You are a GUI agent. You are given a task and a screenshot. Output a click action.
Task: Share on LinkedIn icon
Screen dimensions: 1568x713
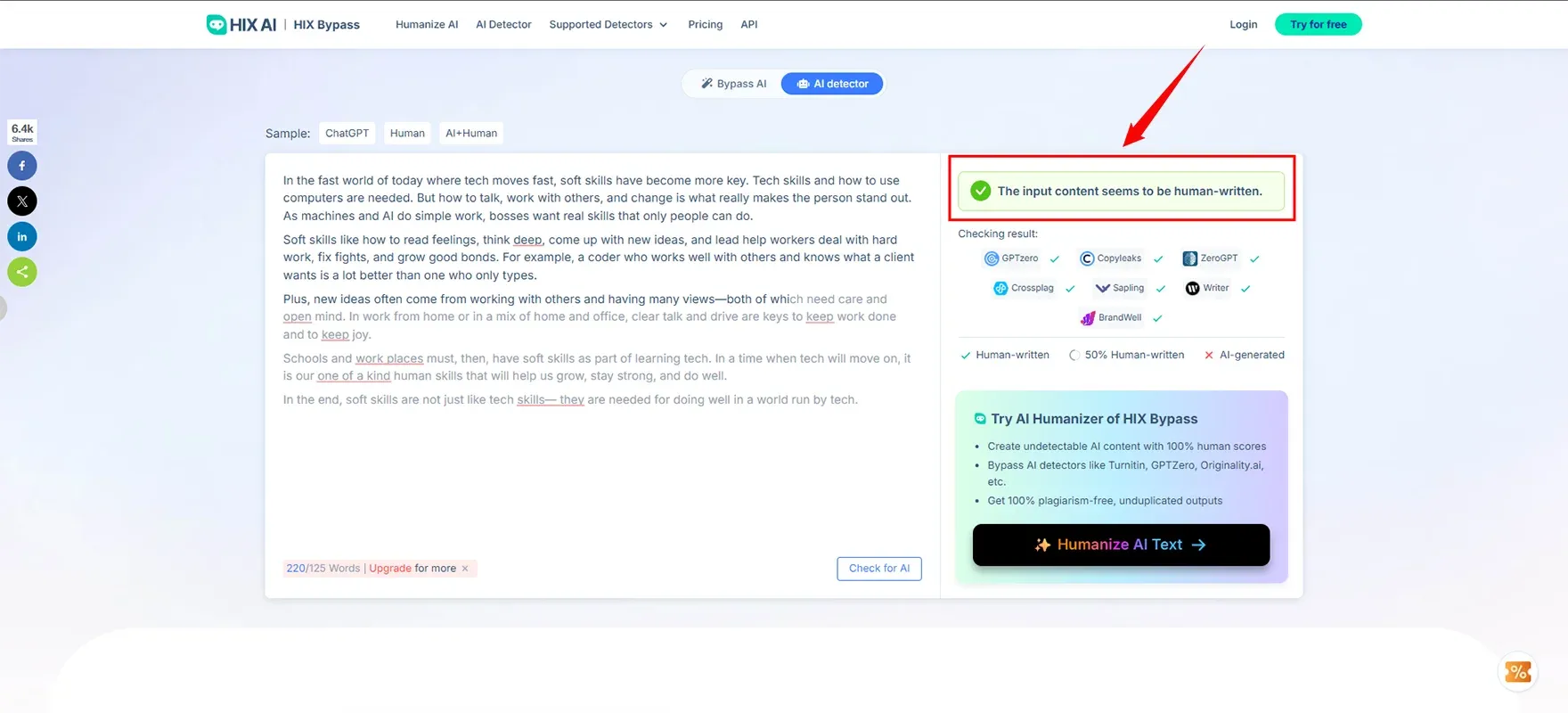(22, 237)
